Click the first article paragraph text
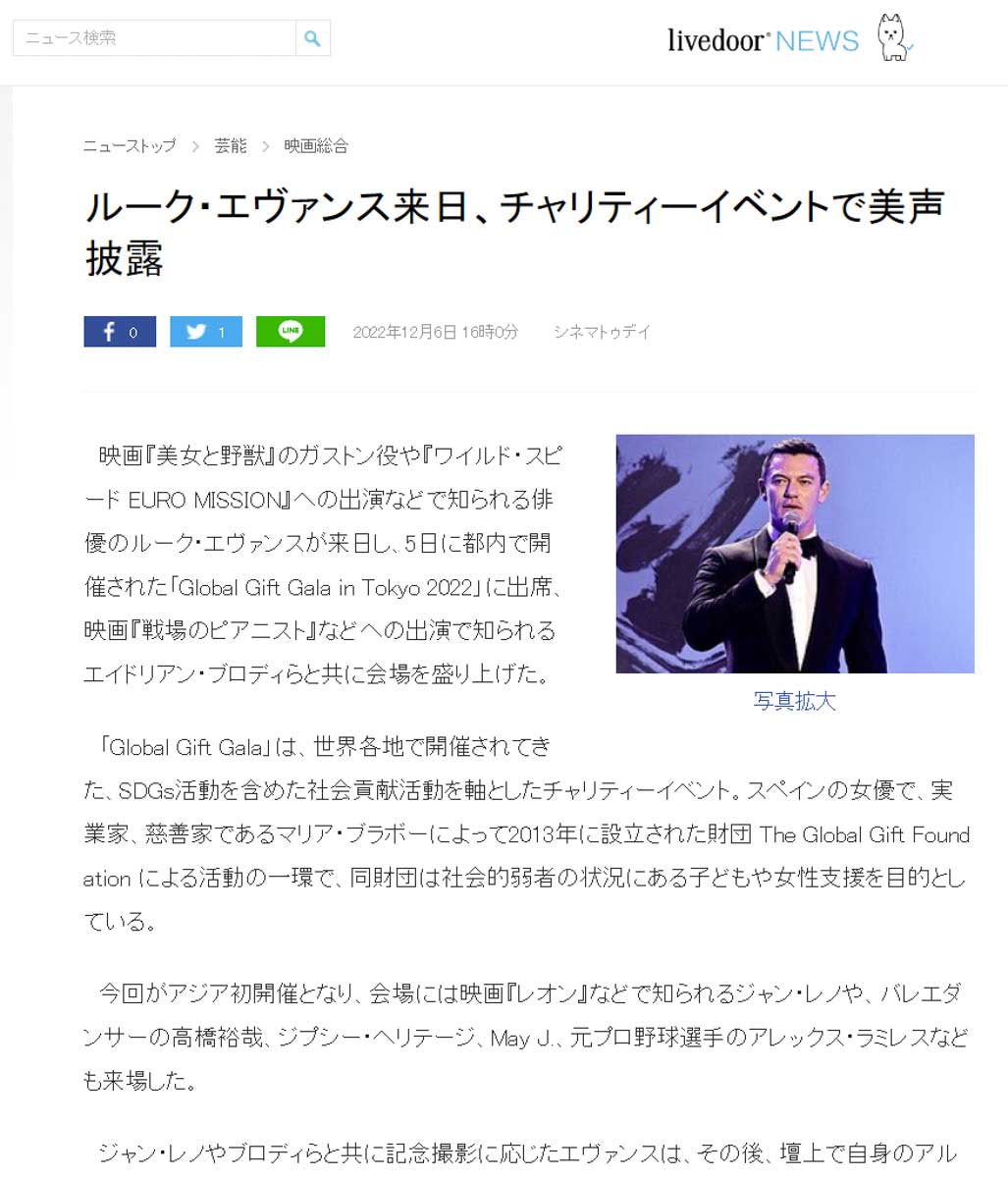This screenshot has width=1008, height=1178. (x=324, y=564)
